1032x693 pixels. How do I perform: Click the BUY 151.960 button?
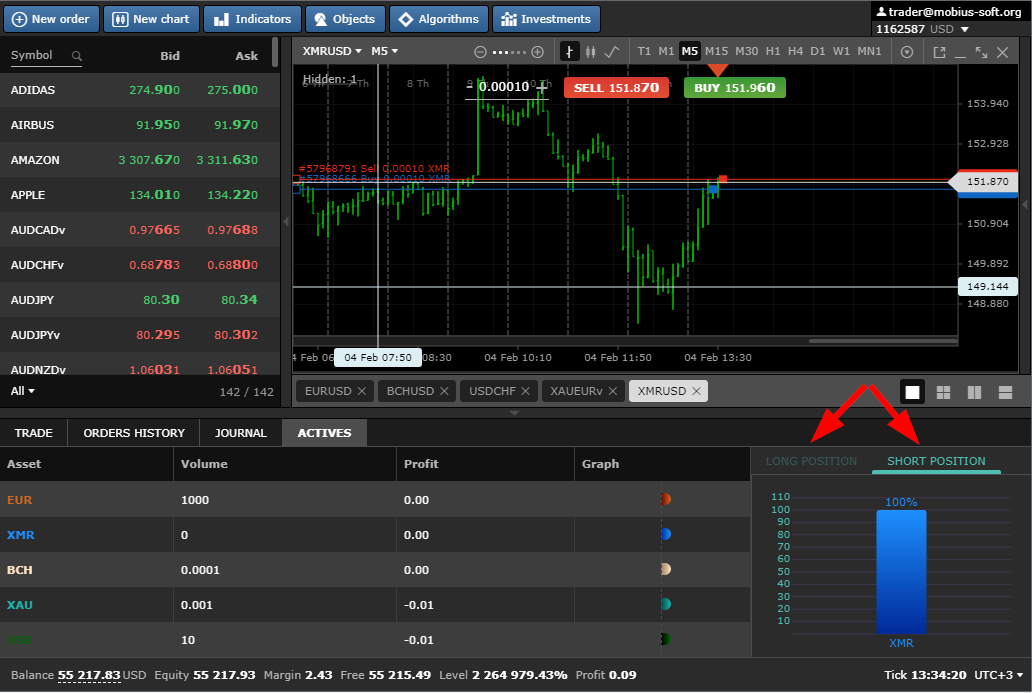[735, 88]
